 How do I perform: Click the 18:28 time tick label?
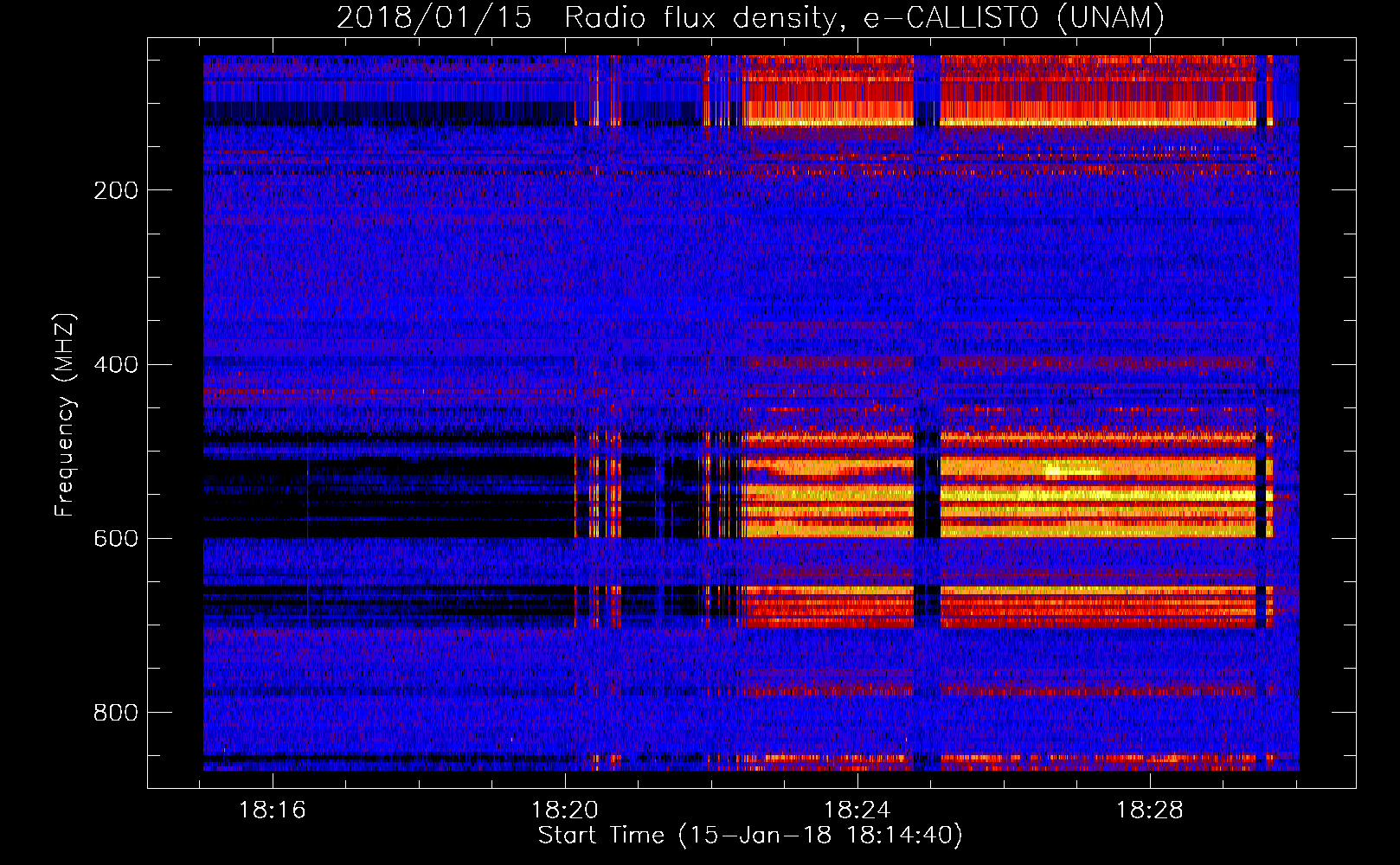1150,811
